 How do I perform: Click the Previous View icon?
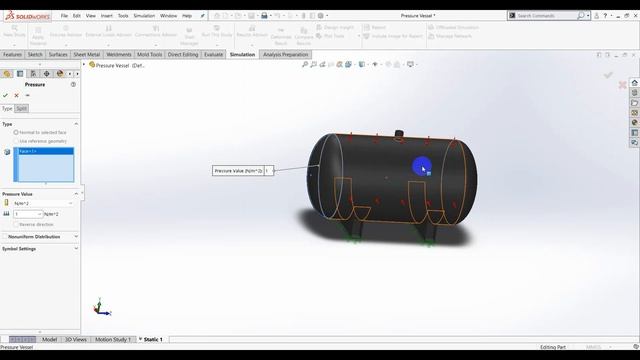click(322, 64)
